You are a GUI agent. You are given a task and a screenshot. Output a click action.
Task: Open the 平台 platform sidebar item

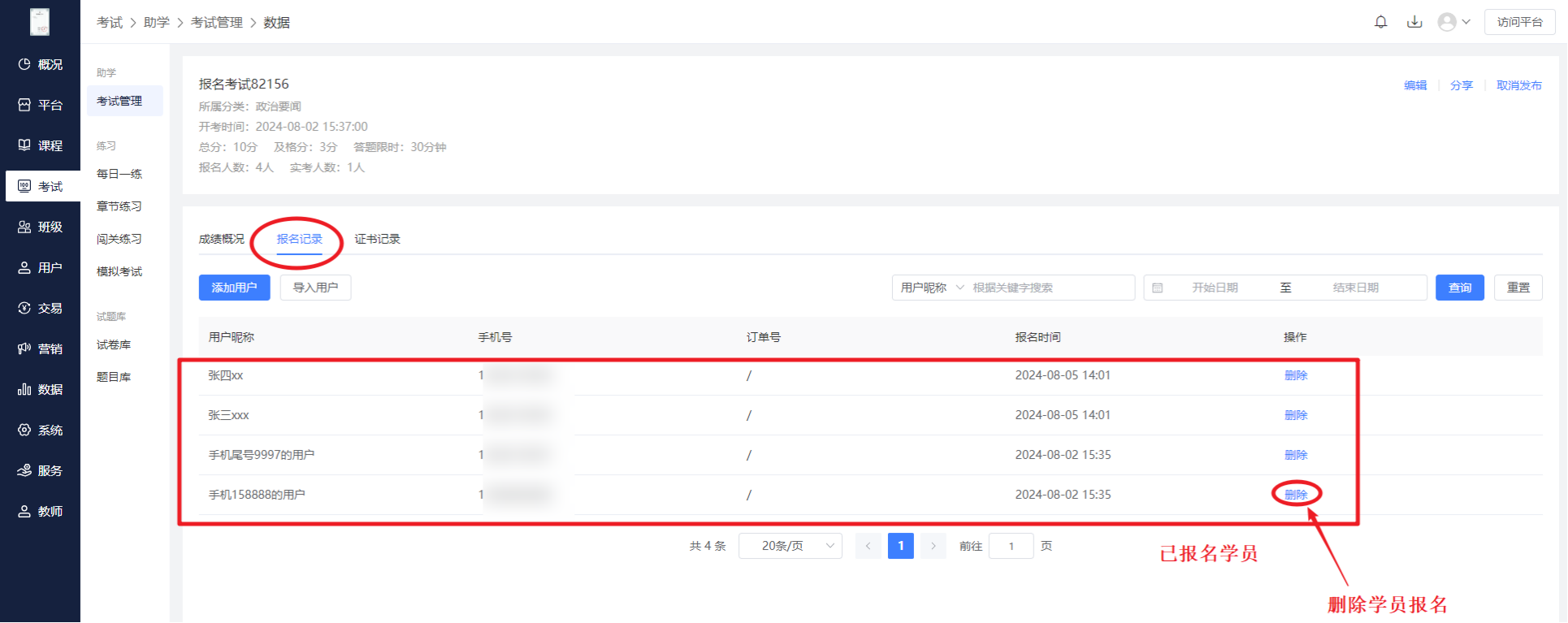(x=41, y=105)
